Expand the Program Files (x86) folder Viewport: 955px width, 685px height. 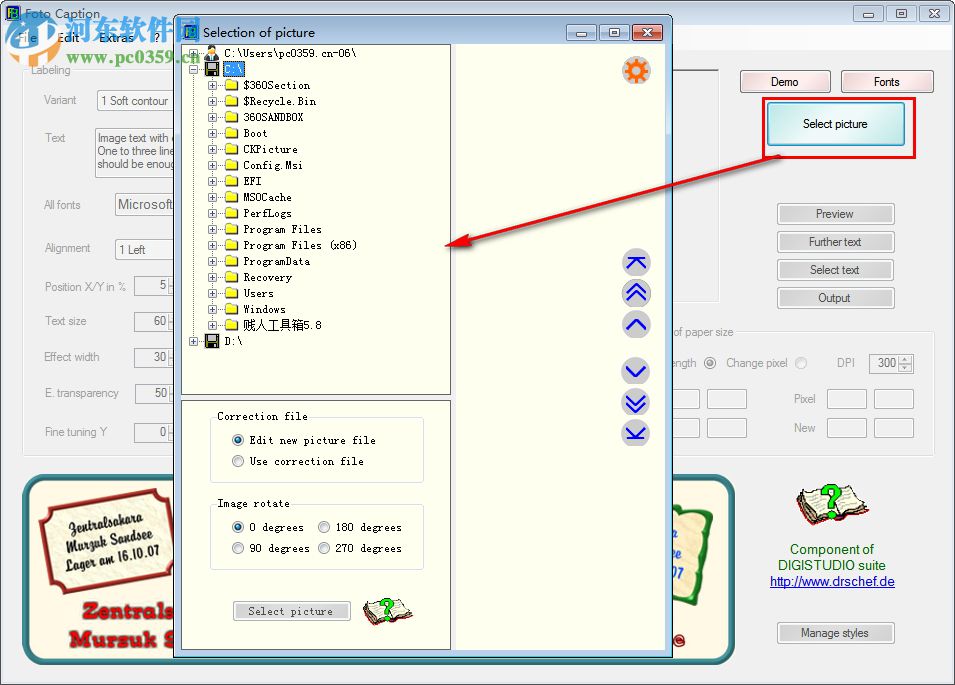click(x=213, y=245)
